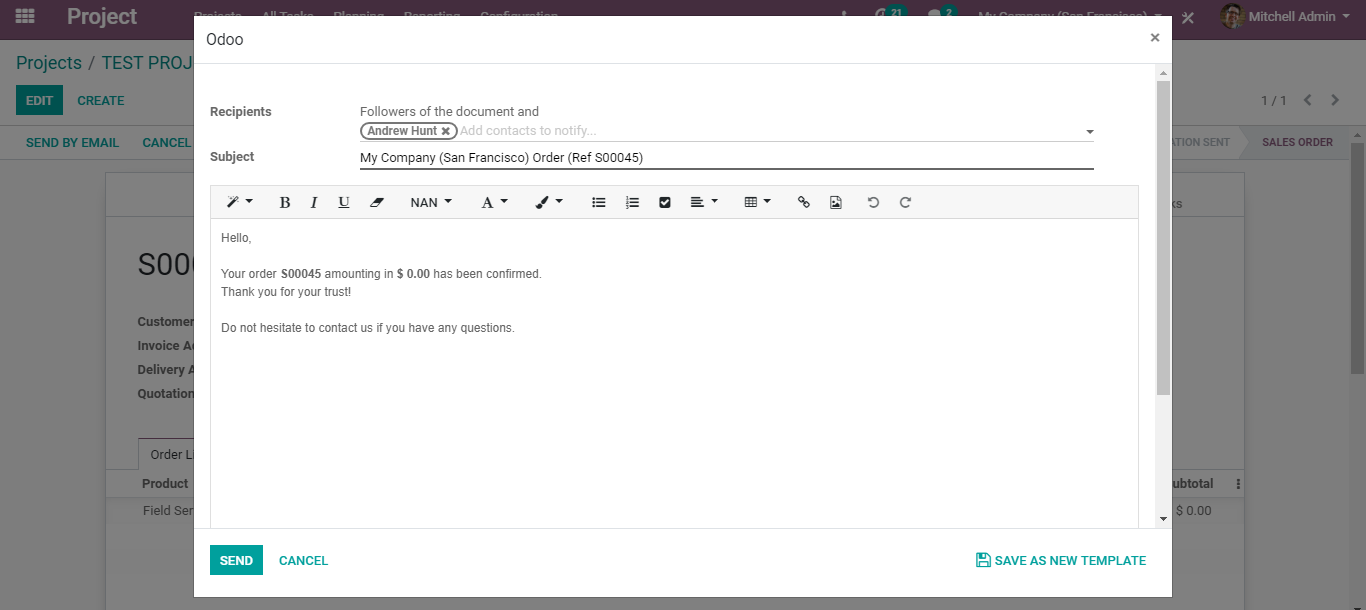Click the email body text area

pos(674,373)
